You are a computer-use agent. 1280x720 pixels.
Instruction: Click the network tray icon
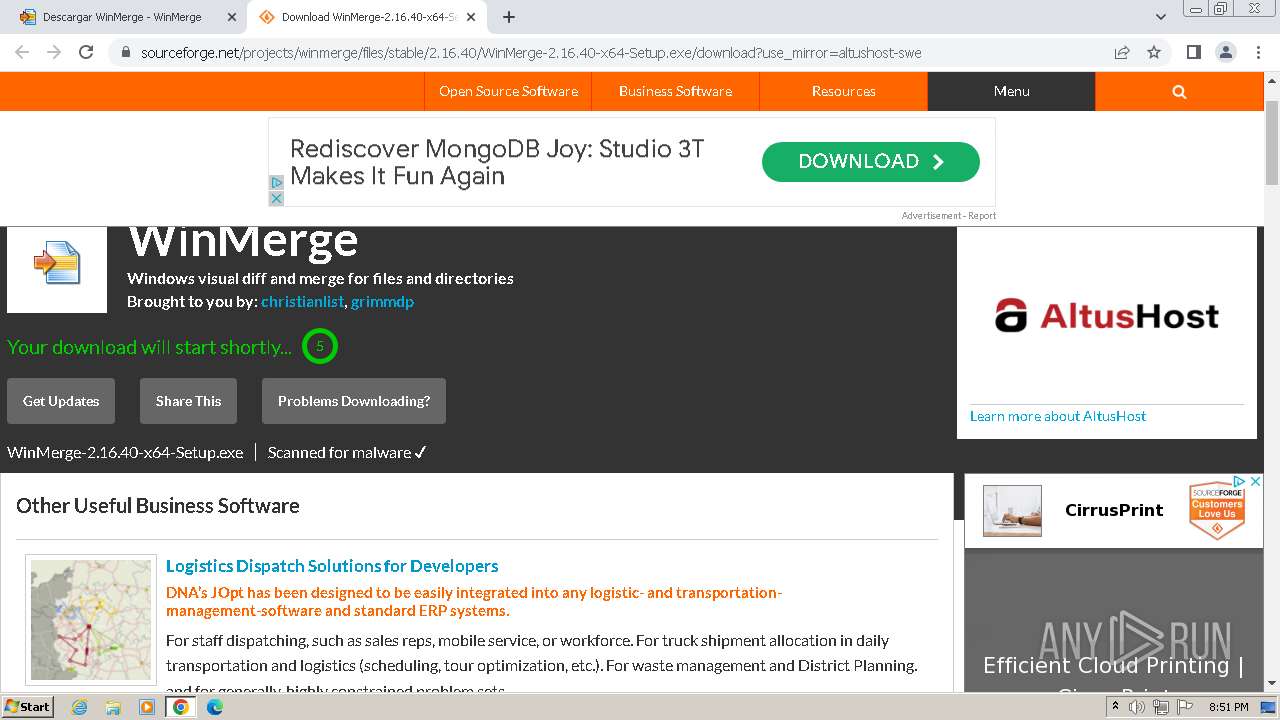point(1160,707)
